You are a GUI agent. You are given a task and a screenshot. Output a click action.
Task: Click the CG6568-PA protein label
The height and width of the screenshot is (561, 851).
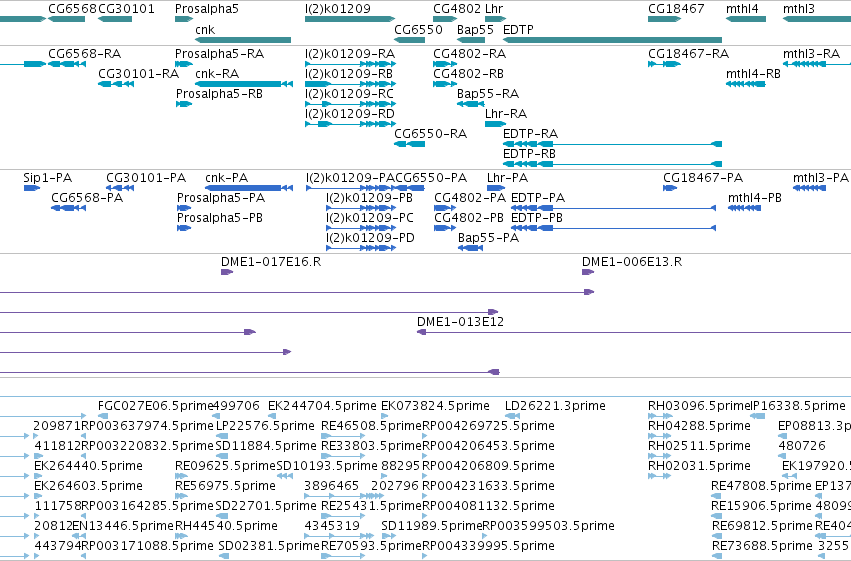[x=87, y=198]
